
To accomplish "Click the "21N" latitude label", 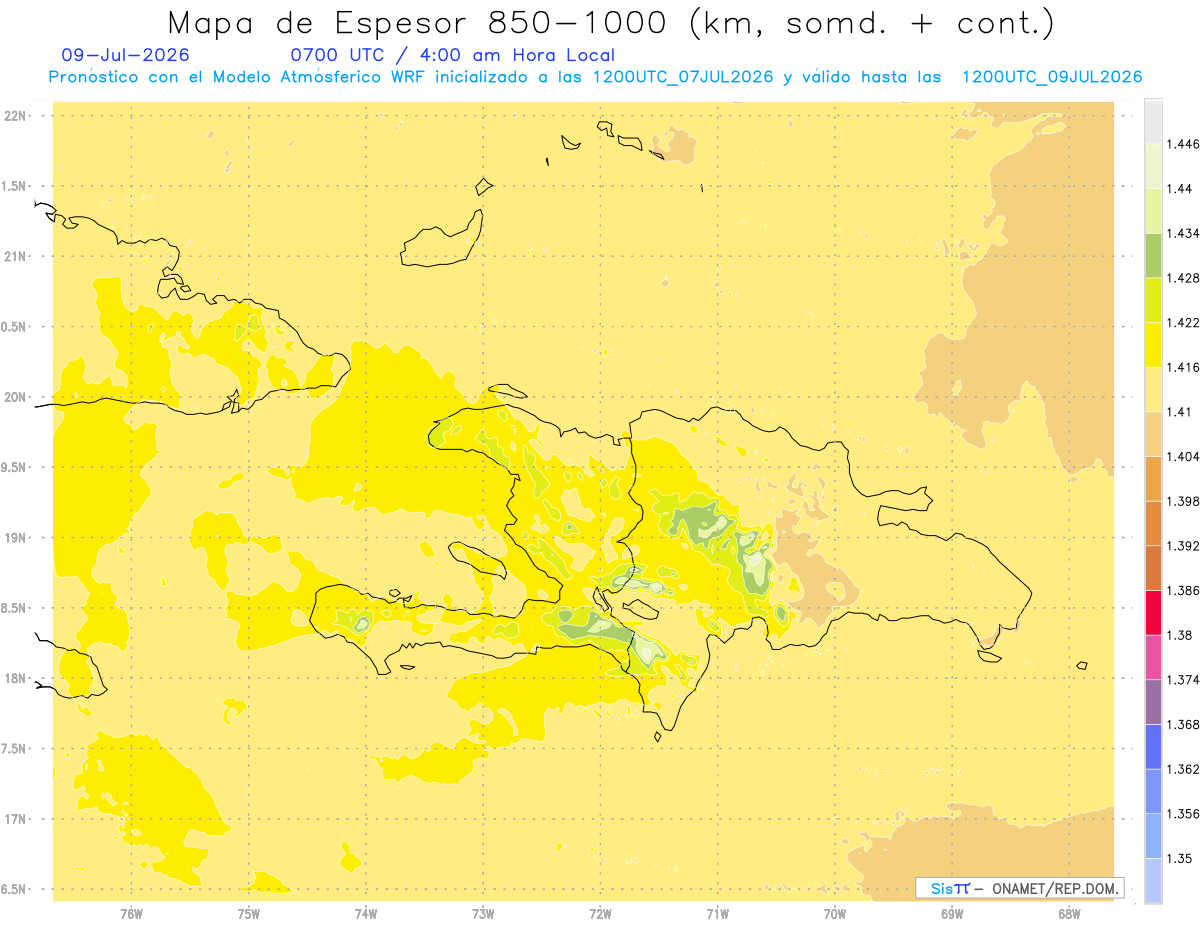I will tap(17, 256).
